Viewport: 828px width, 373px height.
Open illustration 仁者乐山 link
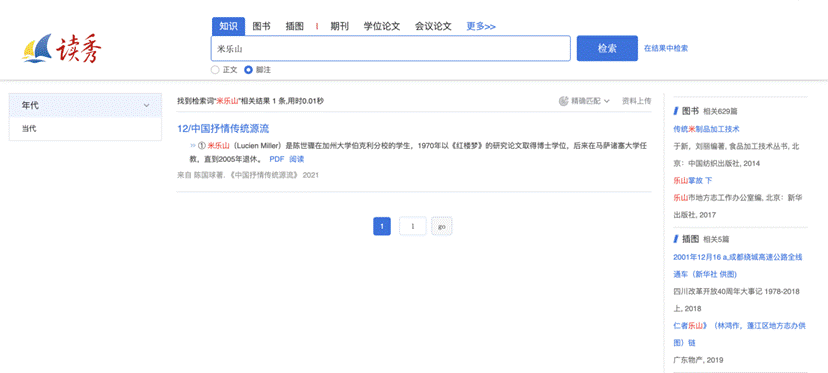pyautogui.click(x=739, y=334)
